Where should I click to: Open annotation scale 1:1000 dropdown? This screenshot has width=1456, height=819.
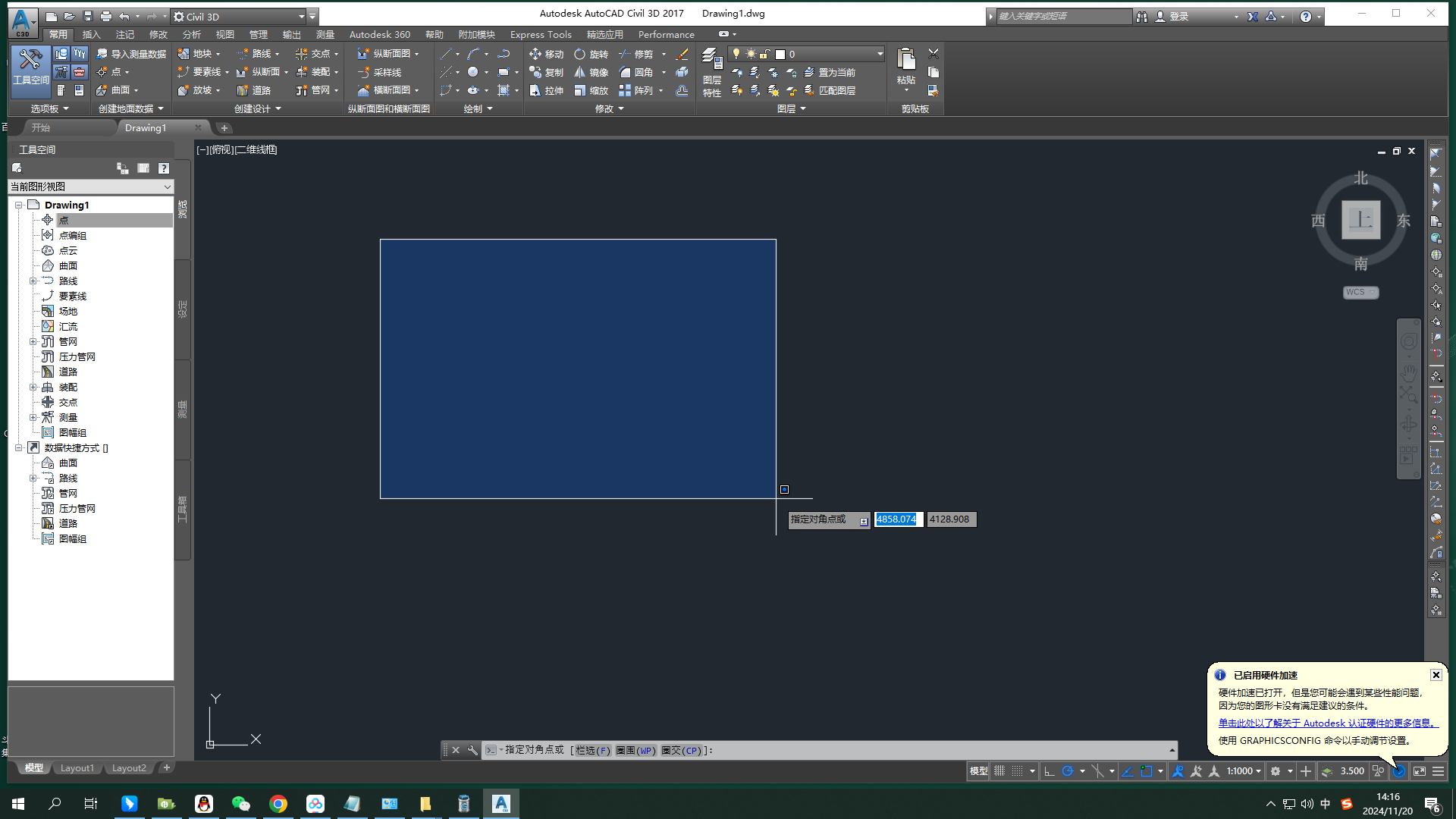(x=1244, y=771)
